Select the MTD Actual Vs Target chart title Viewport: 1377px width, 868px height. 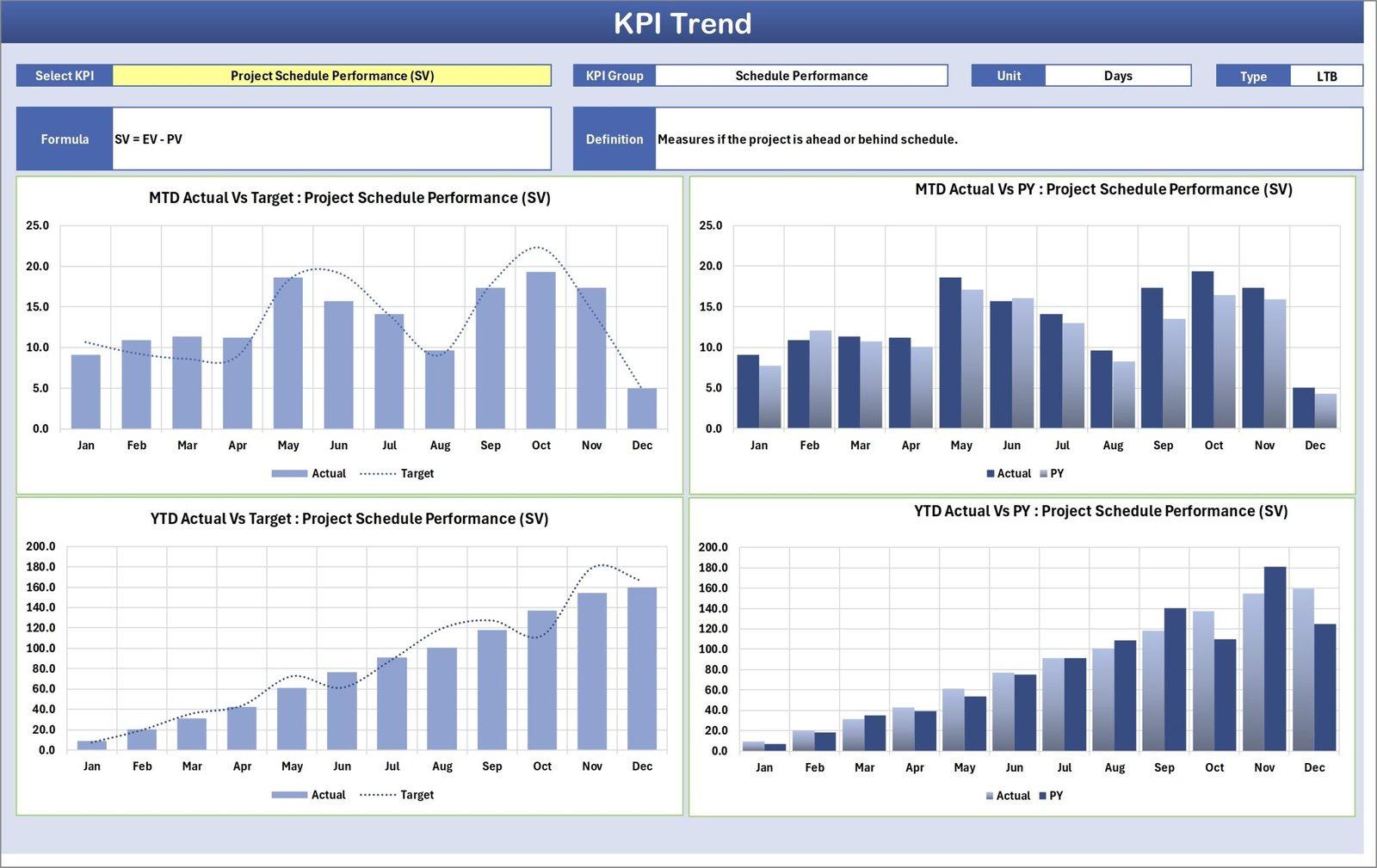pyautogui.click(x=349, y=198)
